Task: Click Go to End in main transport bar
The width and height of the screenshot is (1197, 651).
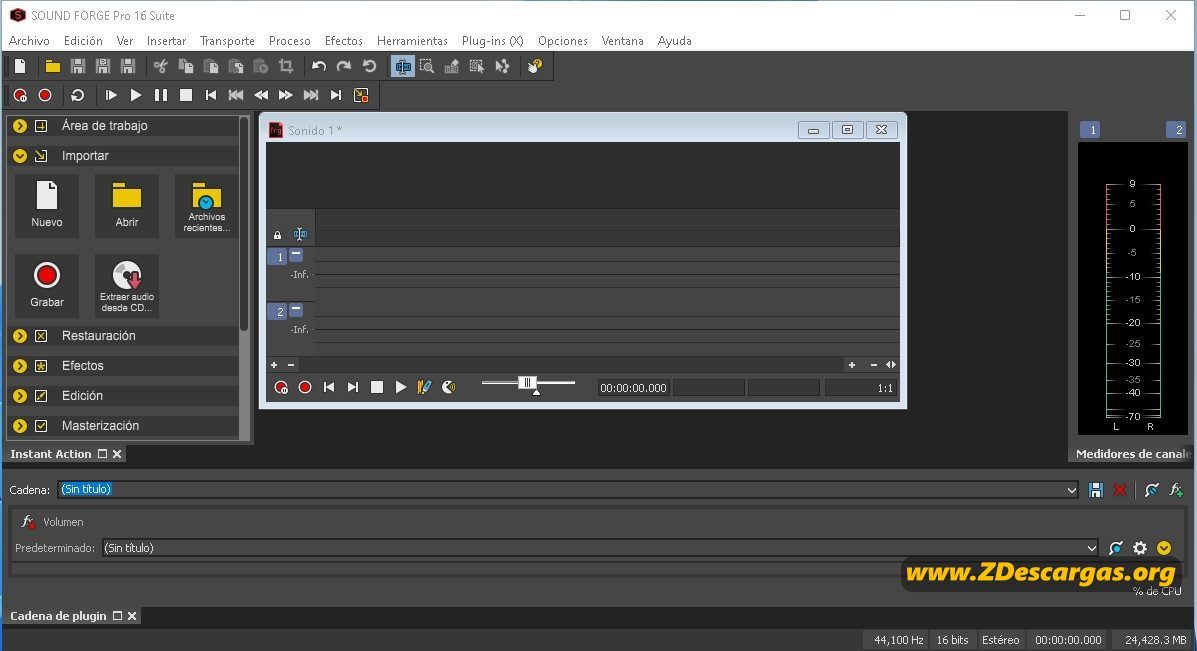Action: (x=336, y=95)
